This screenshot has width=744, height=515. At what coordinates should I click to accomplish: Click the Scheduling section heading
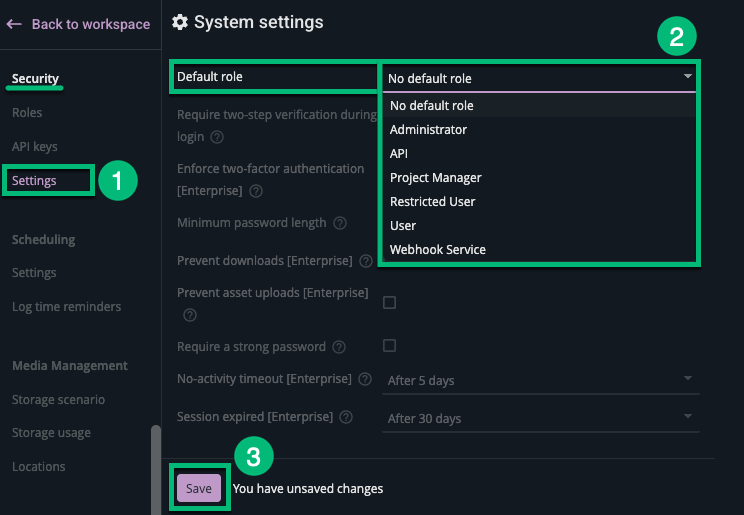[44, 240]
